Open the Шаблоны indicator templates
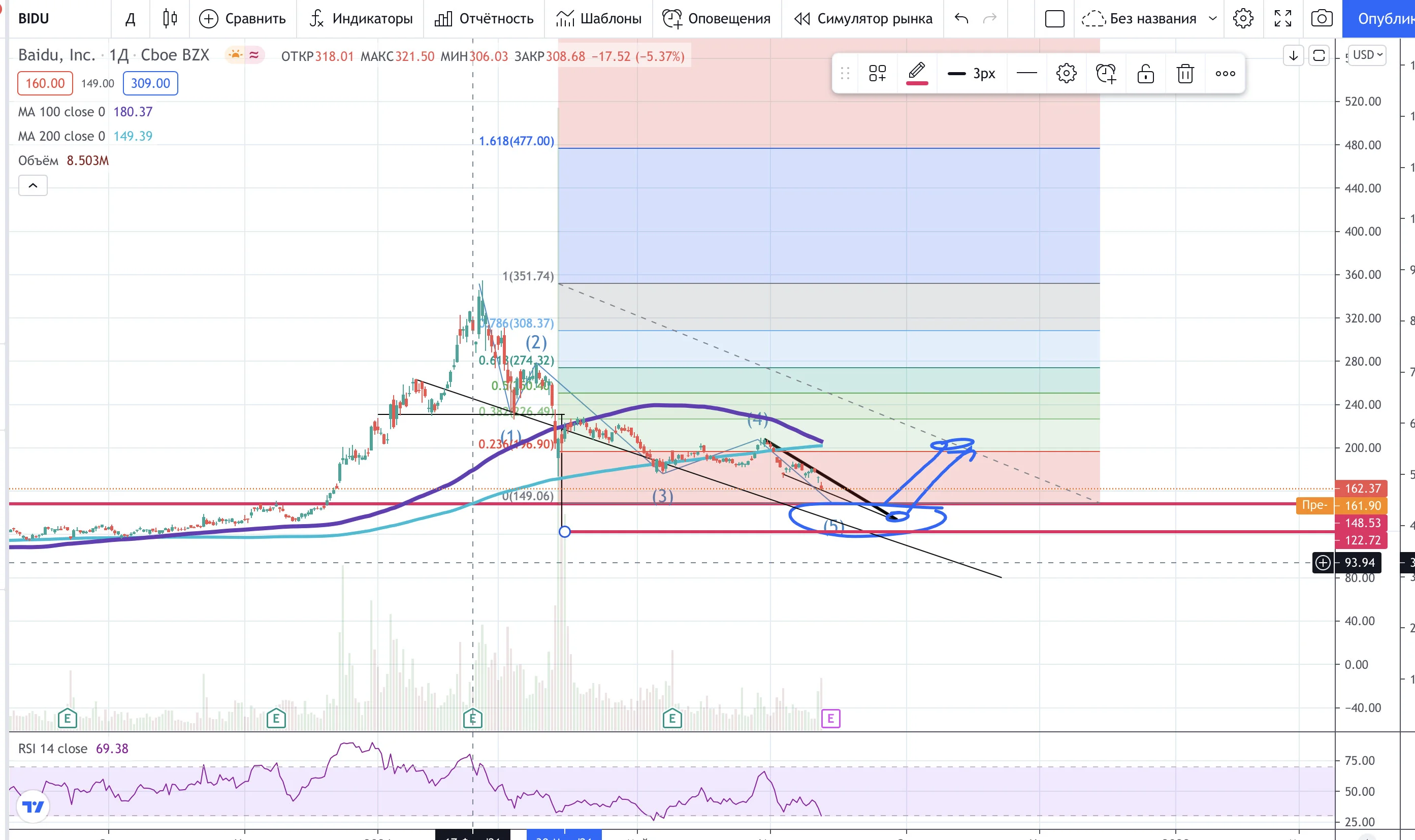This screenshot has width=1415, height=840. click(x=599, y=19)
